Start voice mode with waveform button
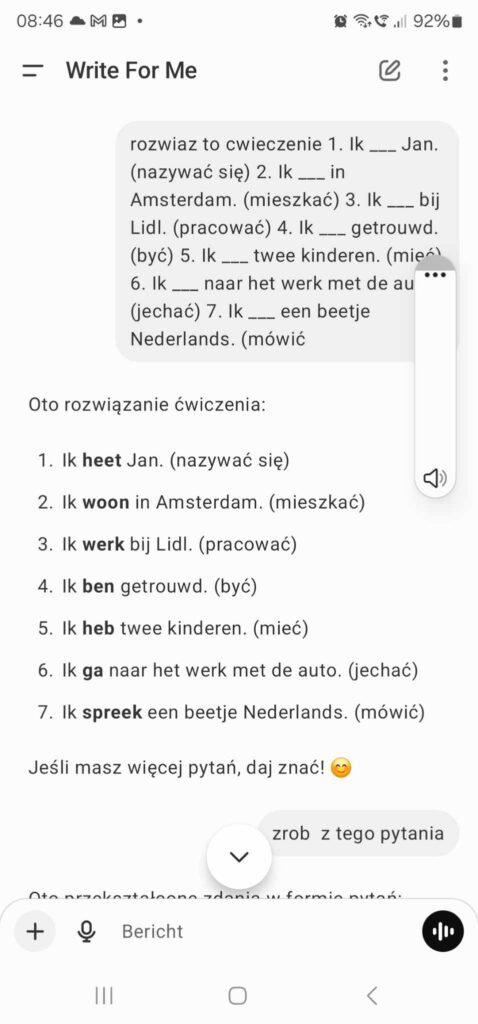Viewport: 478px width, 1024px height. 443,931
